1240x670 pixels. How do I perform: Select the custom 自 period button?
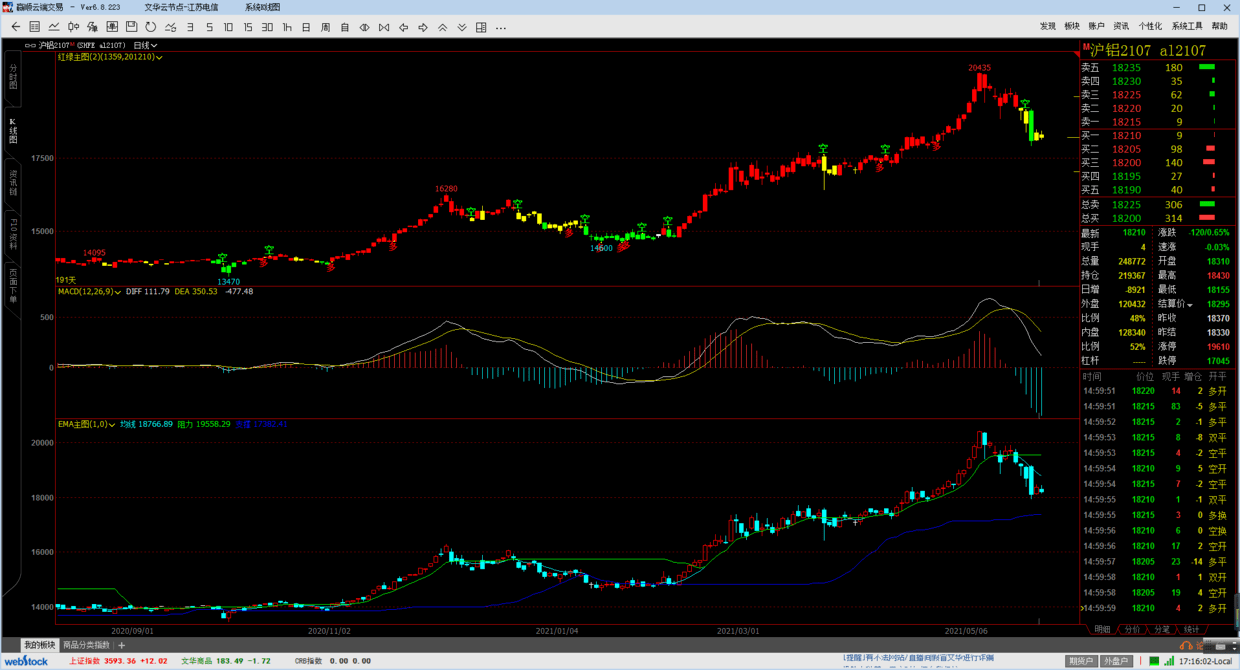tap(345, 27)
